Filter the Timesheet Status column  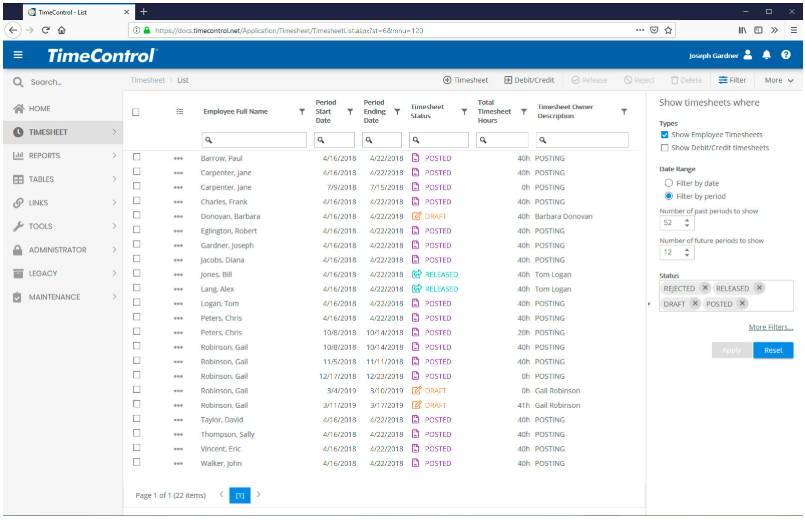[x=464, y=112]
